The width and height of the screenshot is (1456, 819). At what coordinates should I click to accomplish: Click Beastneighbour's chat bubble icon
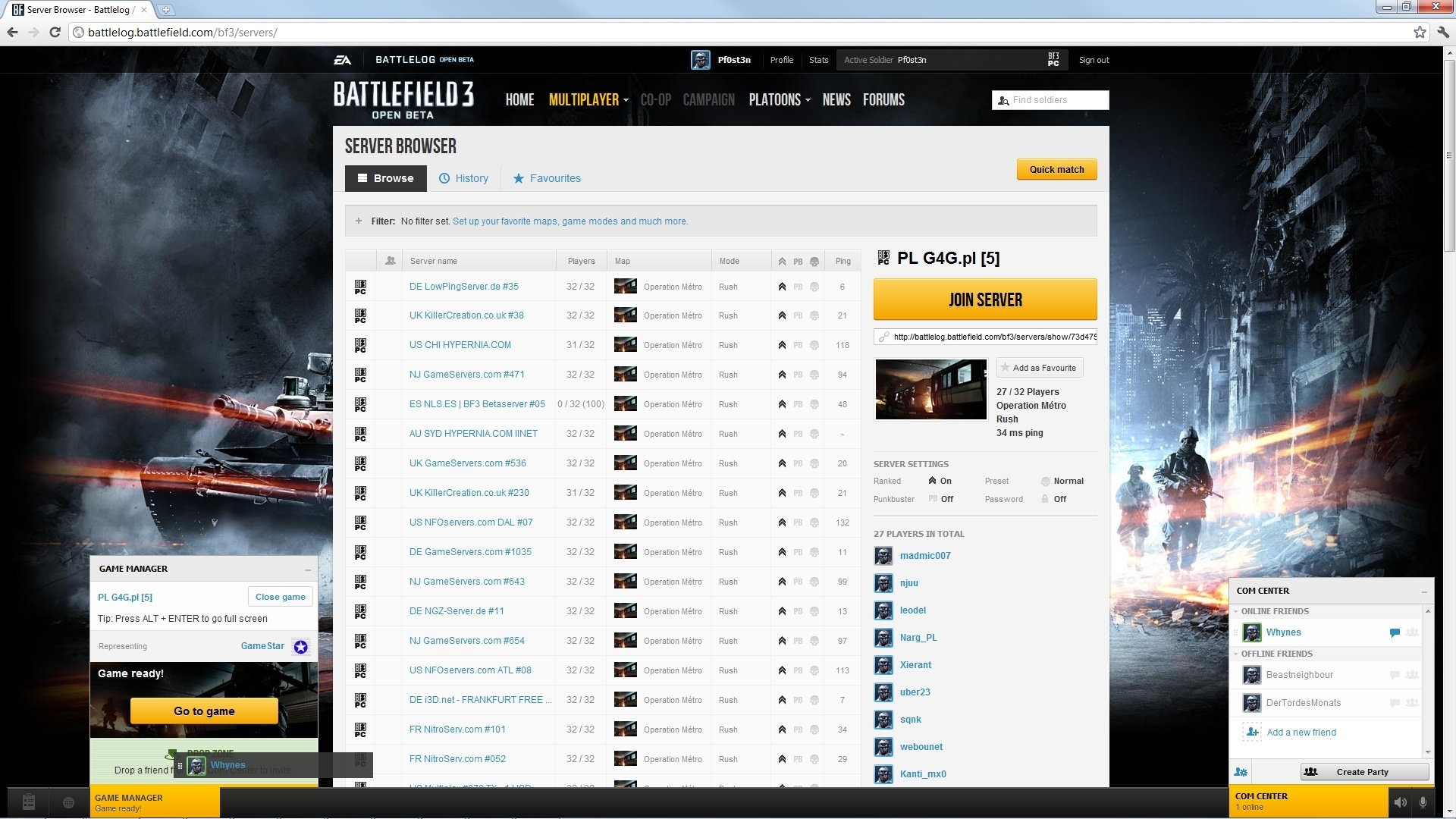[x=1395, y=675]
